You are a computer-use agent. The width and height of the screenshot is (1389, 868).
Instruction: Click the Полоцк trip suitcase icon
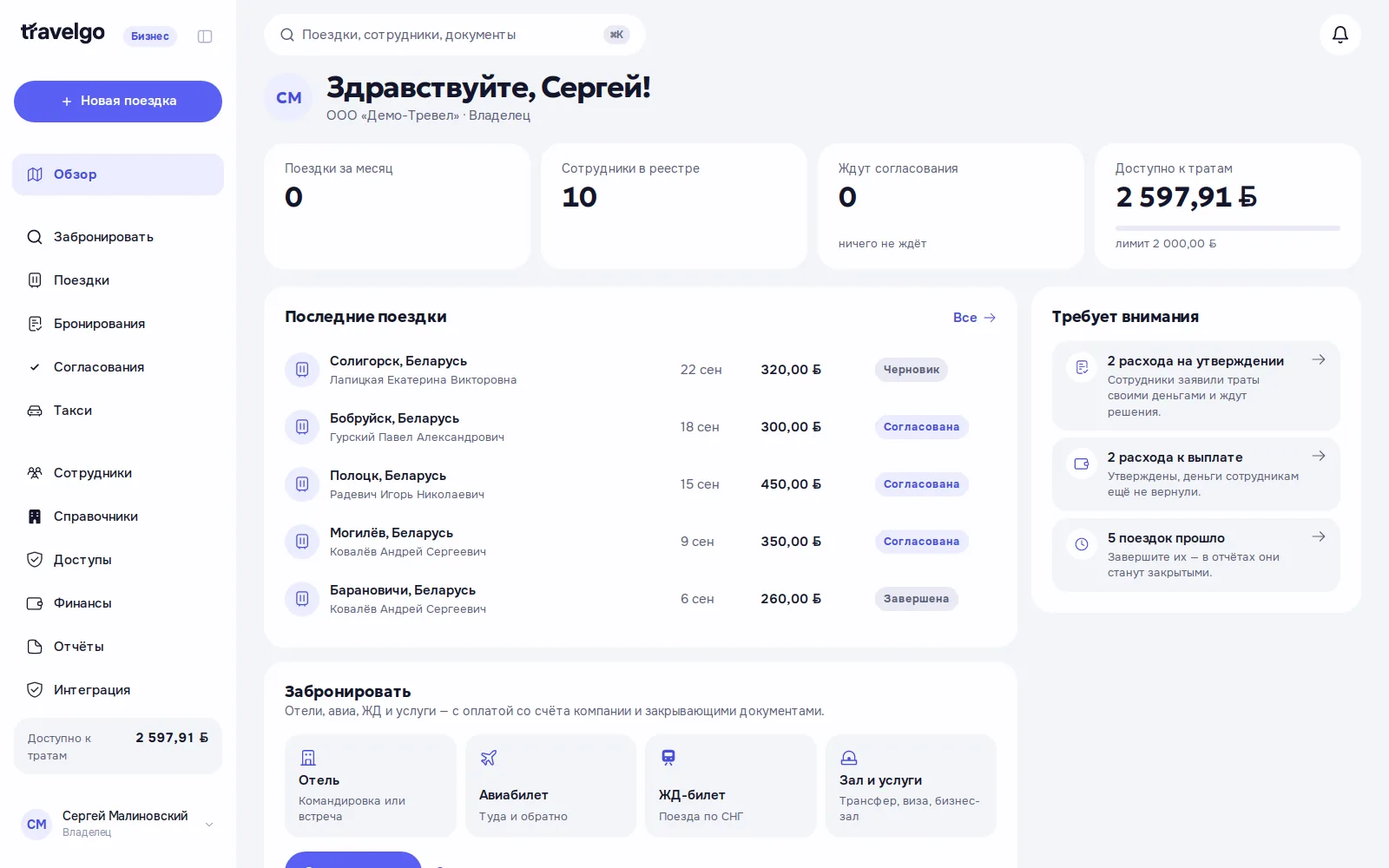(302, 484)
